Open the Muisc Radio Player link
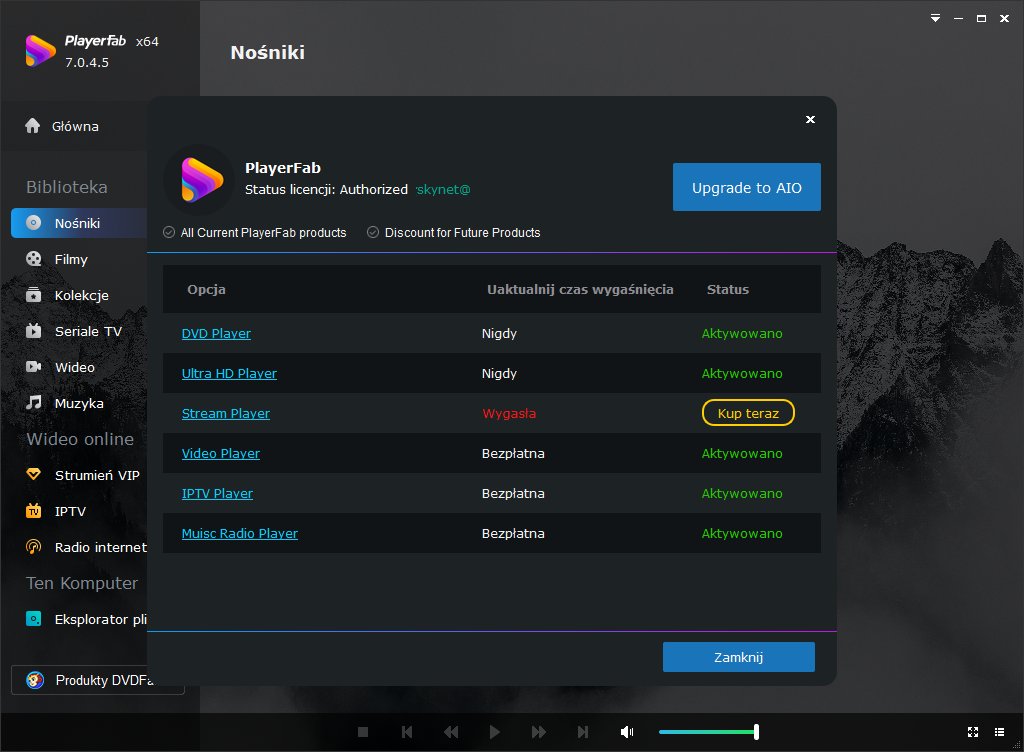The width and height of the screenshot is (1024, 752). click(x=240, y=533)
